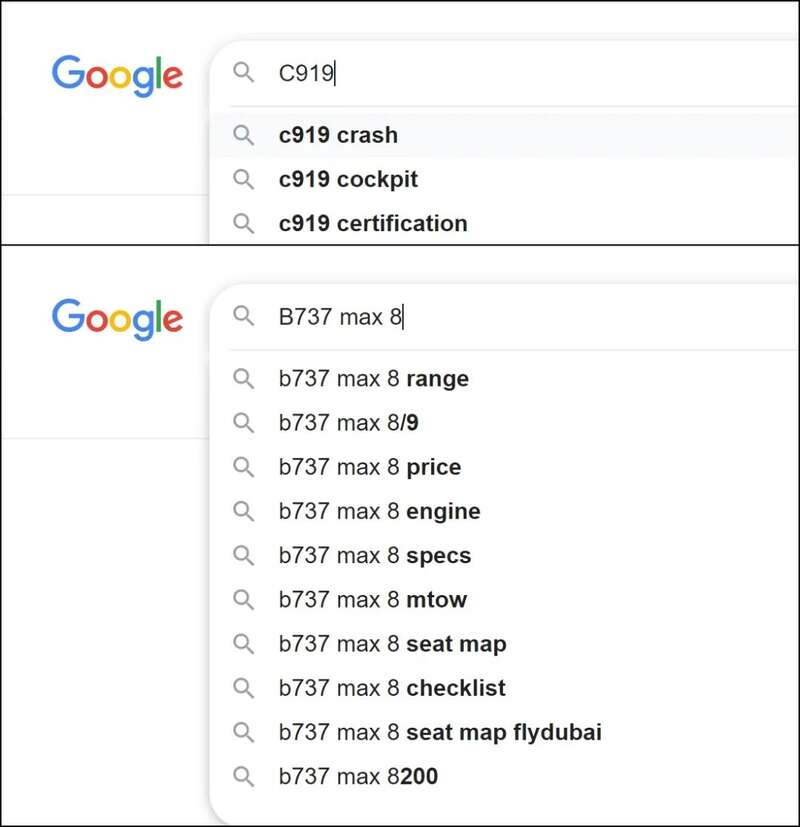Click the Google logo beside B737 search

tap(117, 319)
